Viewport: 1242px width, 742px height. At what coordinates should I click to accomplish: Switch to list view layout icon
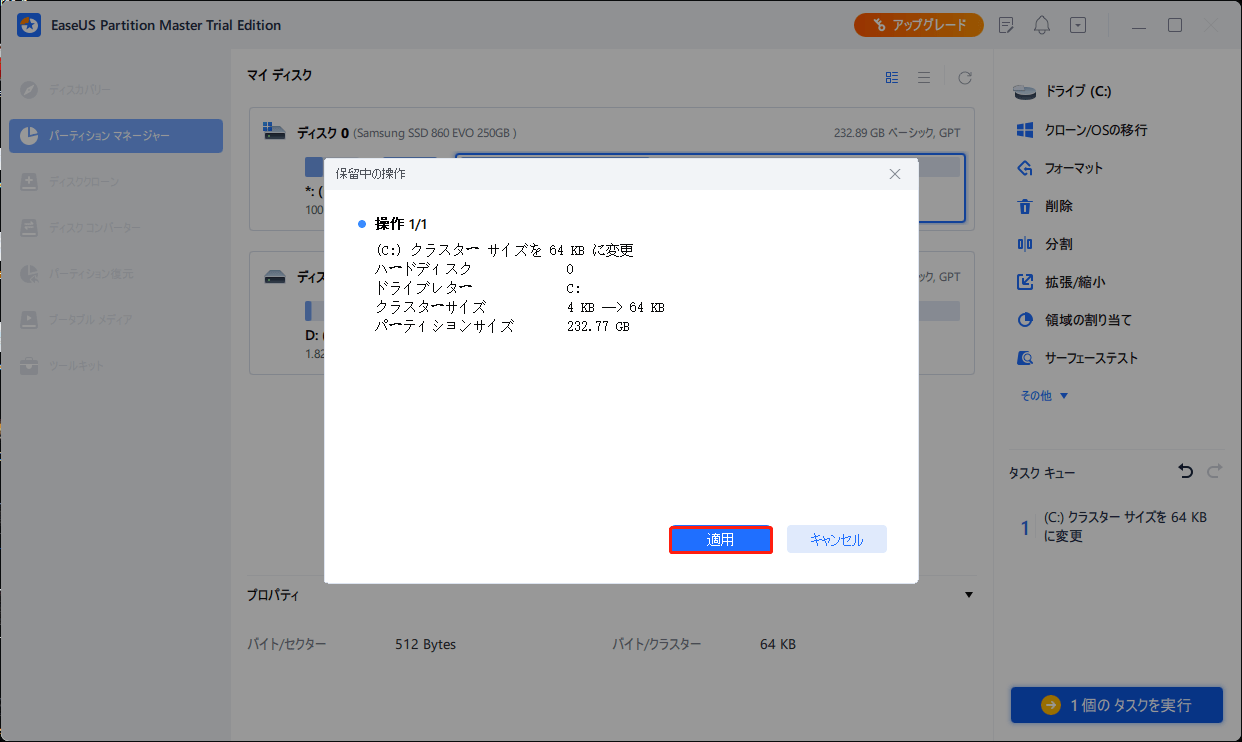click(924, 77)
